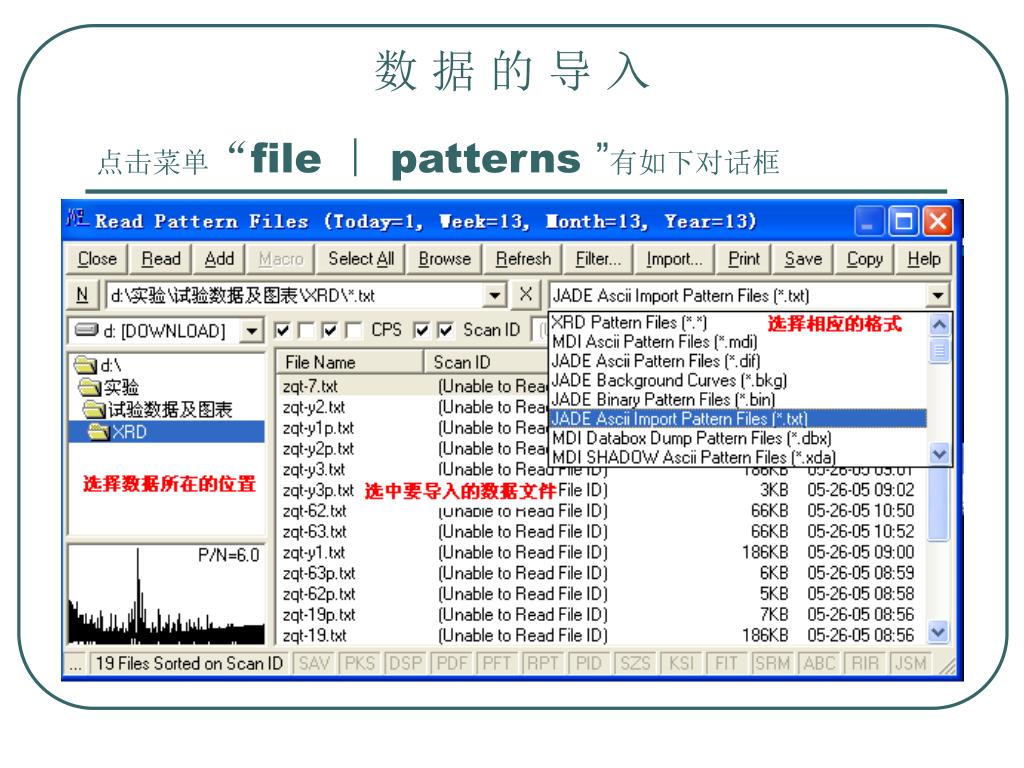Click the ... button in the status bar

75,664
